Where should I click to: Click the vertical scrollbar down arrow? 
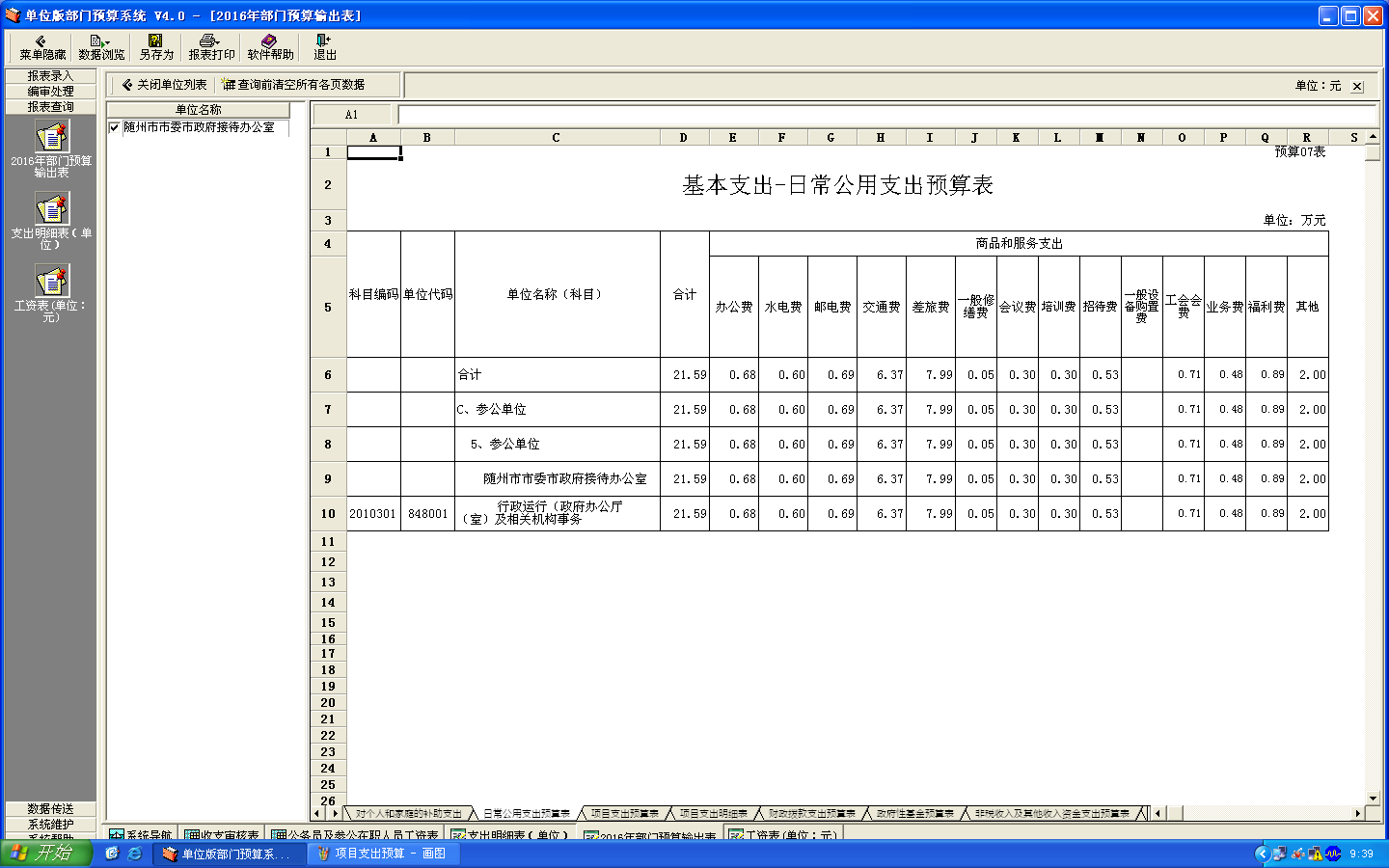1373,799
